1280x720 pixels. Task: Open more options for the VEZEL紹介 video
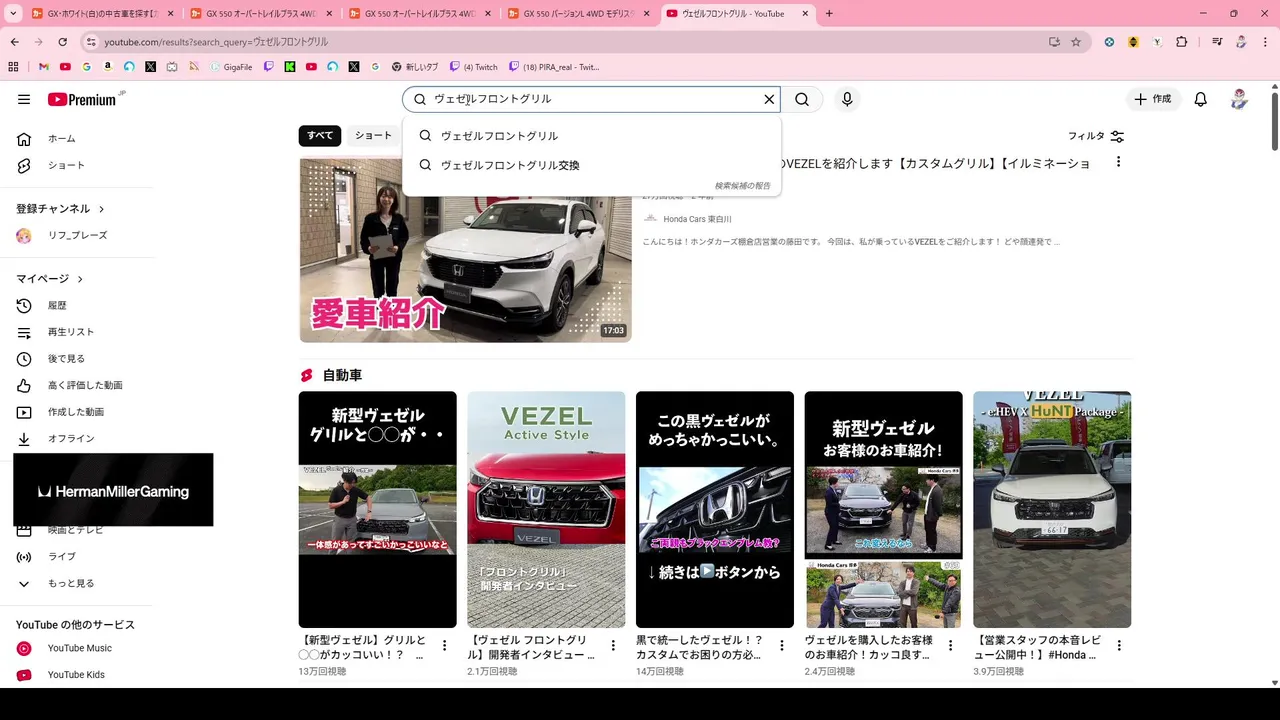point(1118,162)
